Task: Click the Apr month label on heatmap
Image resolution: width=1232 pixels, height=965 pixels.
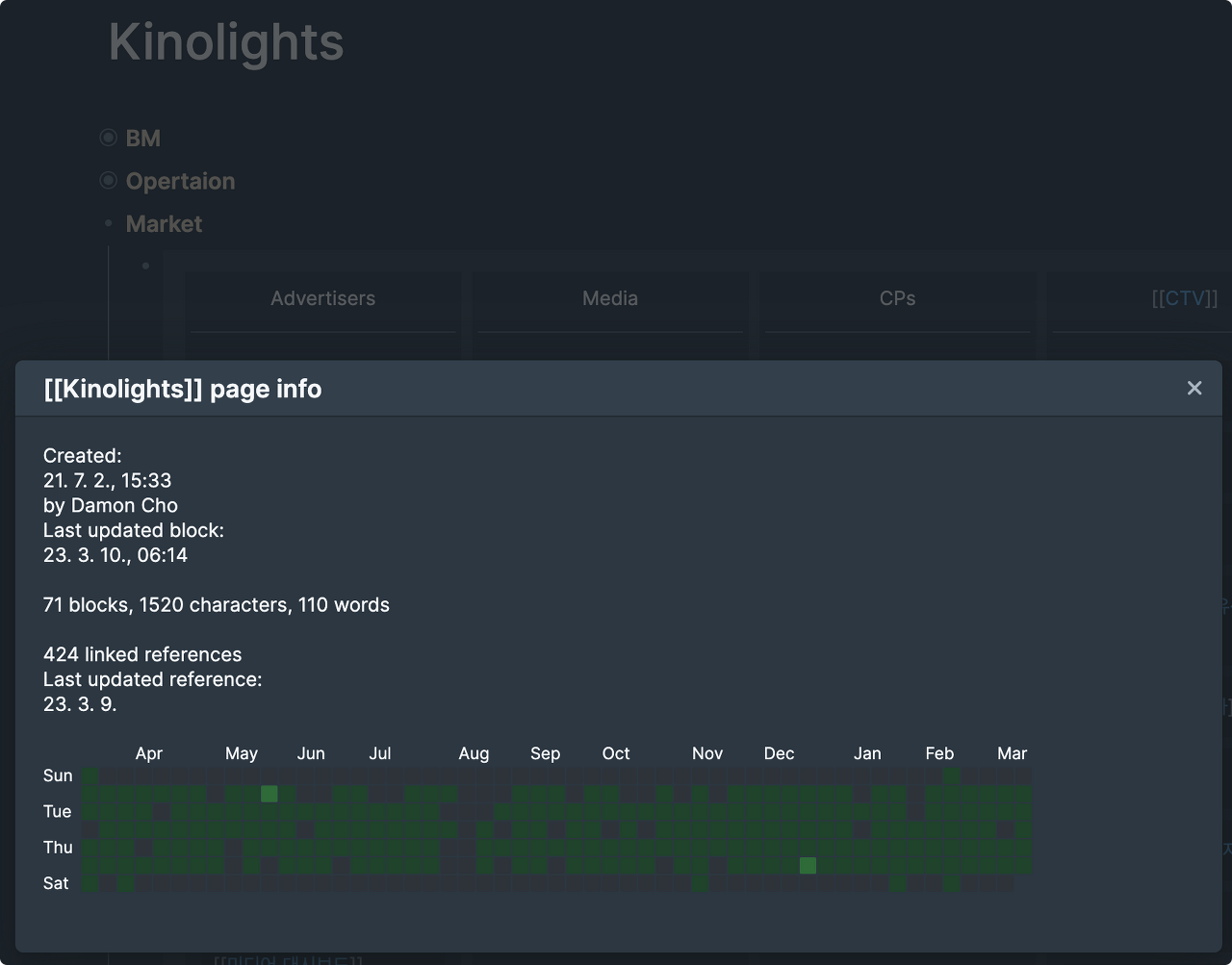Action: coord(149,753)
